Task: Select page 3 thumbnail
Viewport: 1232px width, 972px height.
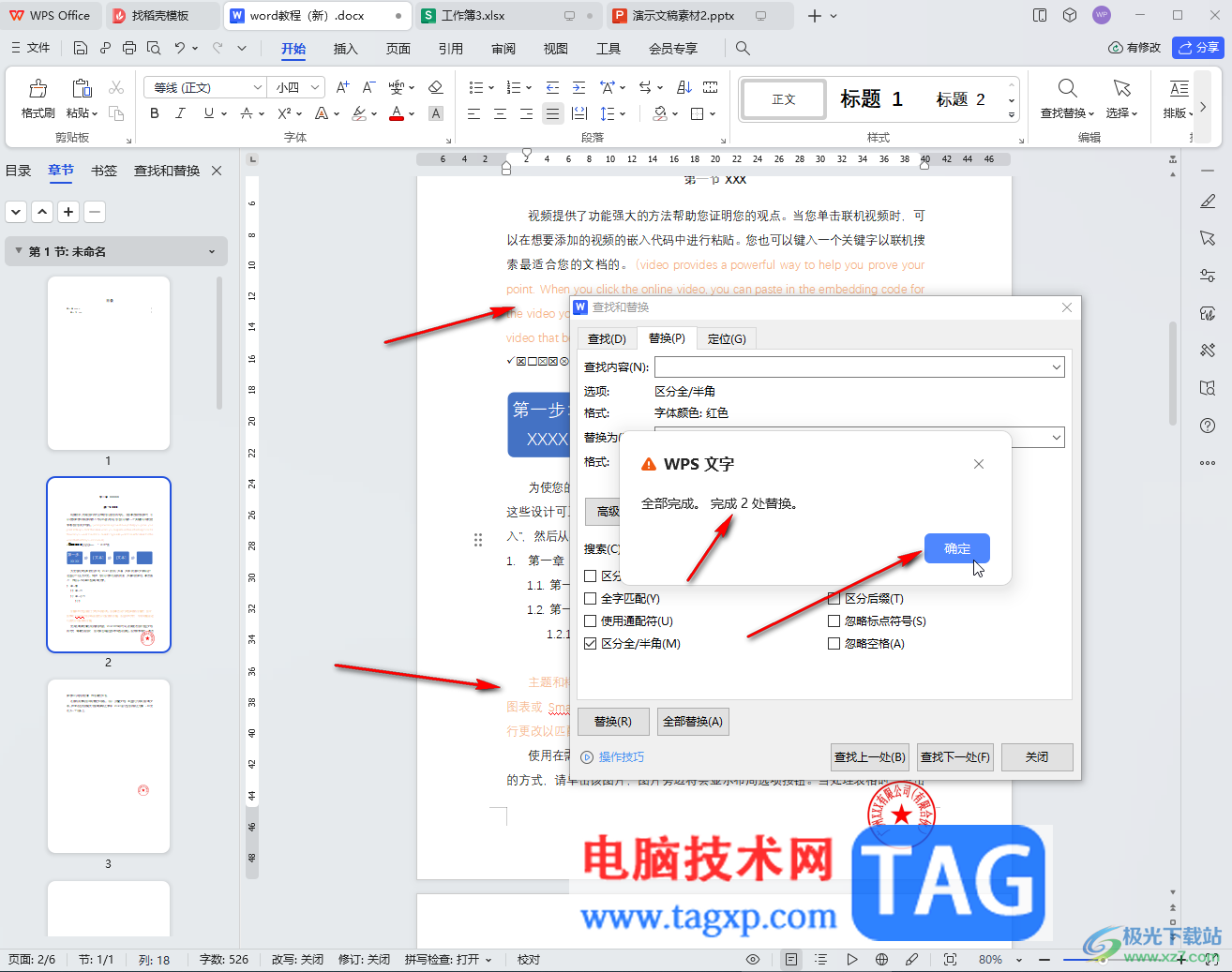Action: pos(109,767)
